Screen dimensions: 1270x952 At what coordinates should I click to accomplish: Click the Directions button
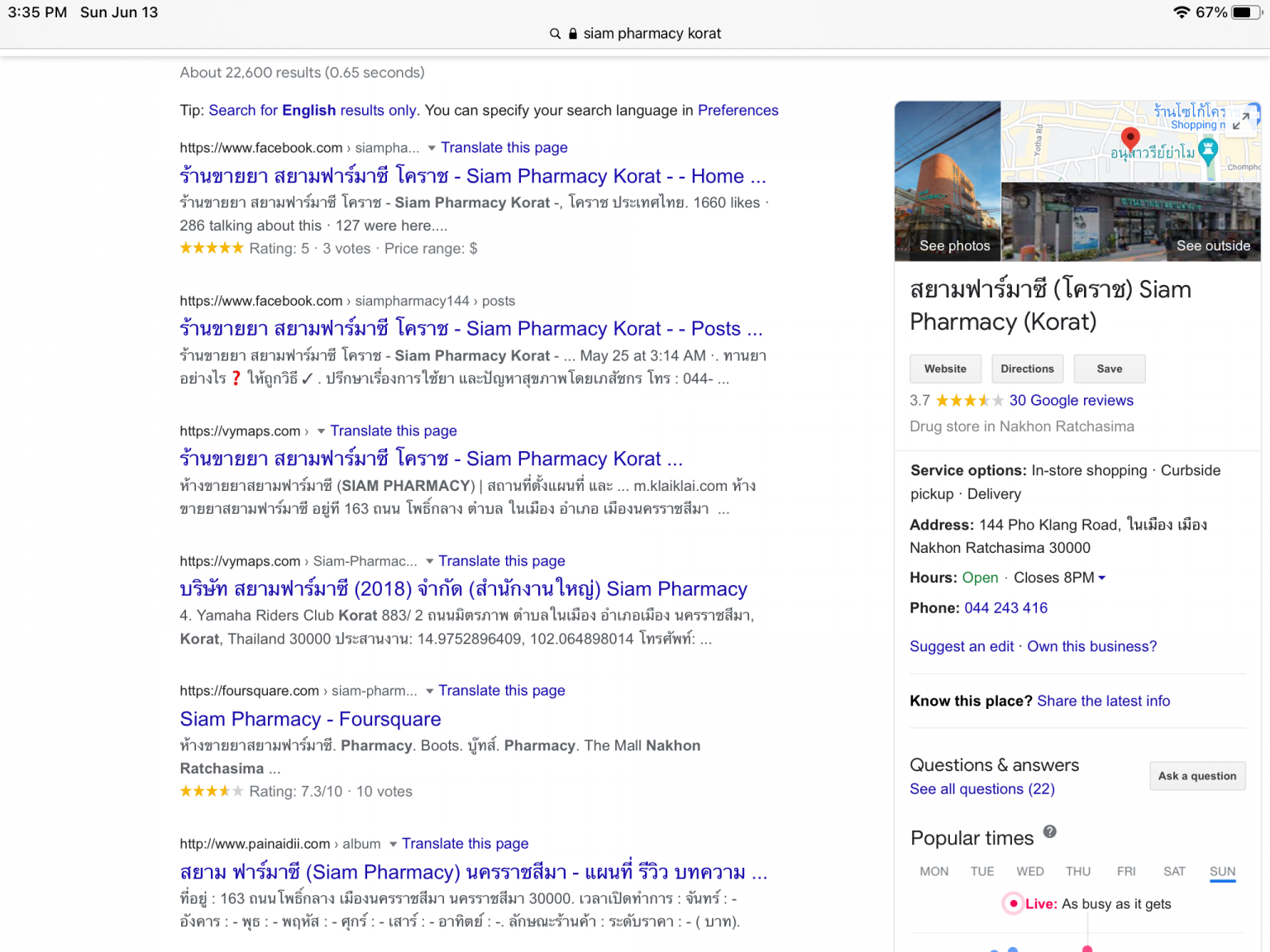point(1027,369)
